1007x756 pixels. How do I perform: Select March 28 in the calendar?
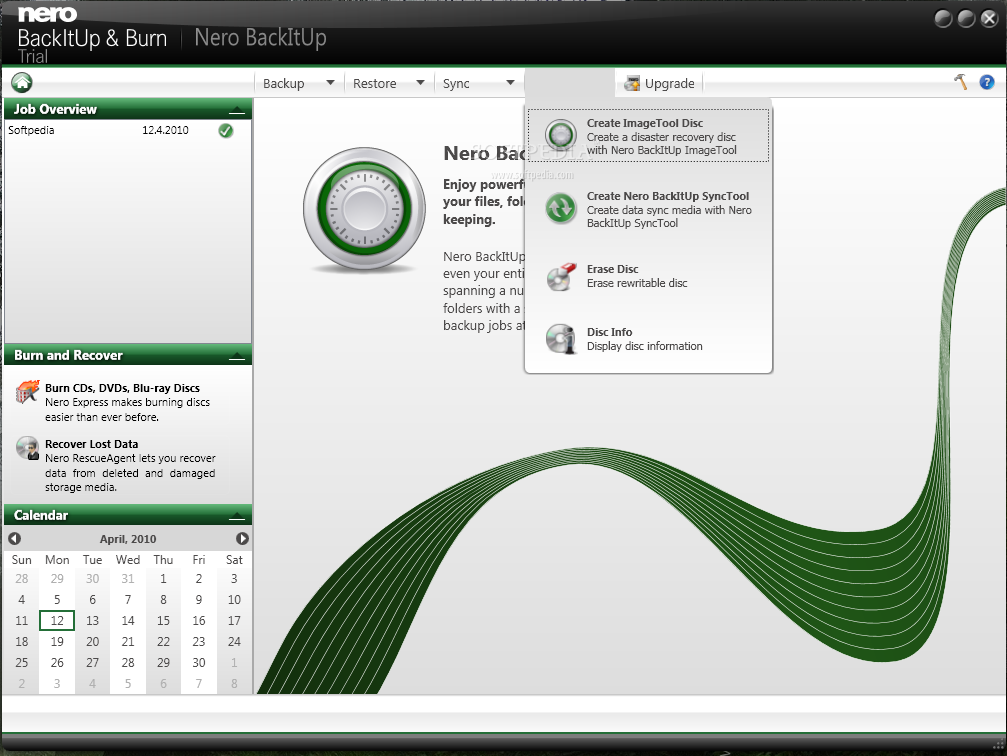click(22, 579)
